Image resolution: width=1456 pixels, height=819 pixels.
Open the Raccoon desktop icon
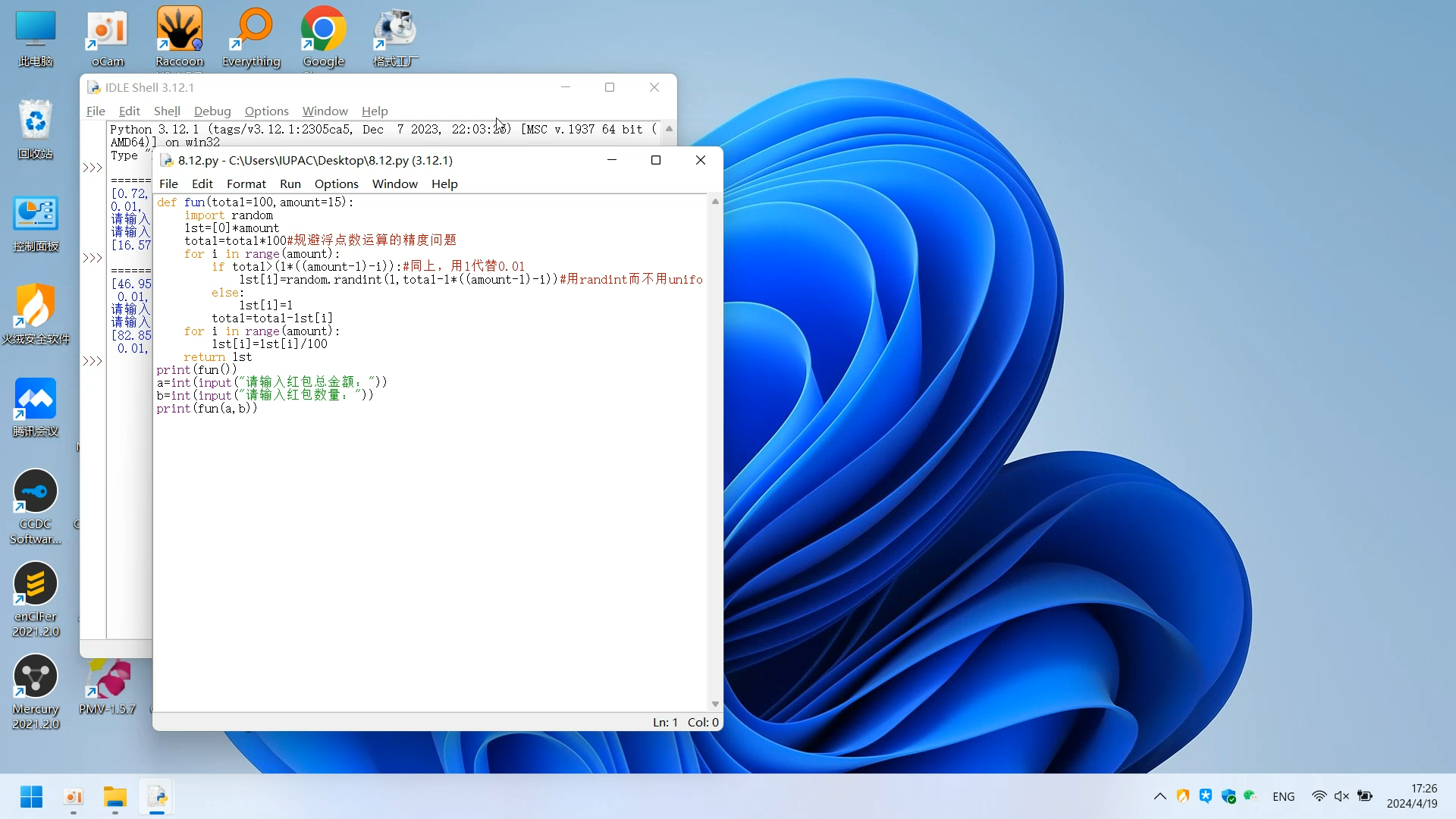[x=179, y=36]
